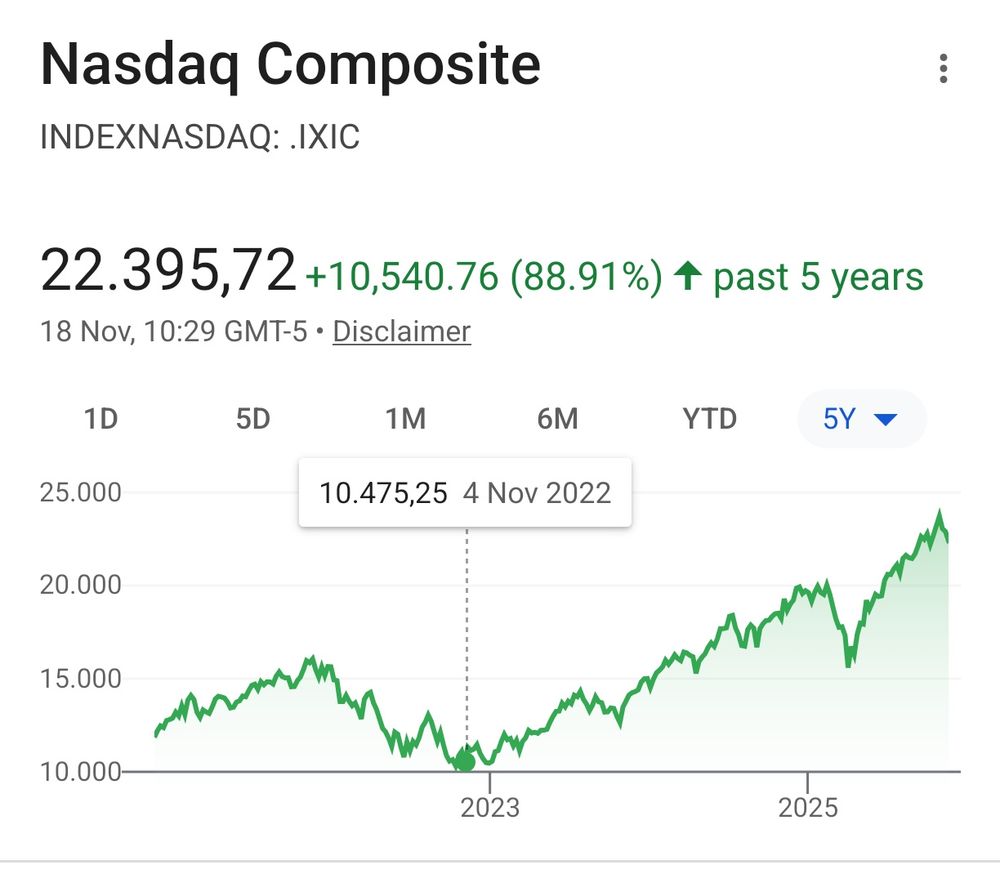Click the current index value 22.395,72

[x=168, y=271]
